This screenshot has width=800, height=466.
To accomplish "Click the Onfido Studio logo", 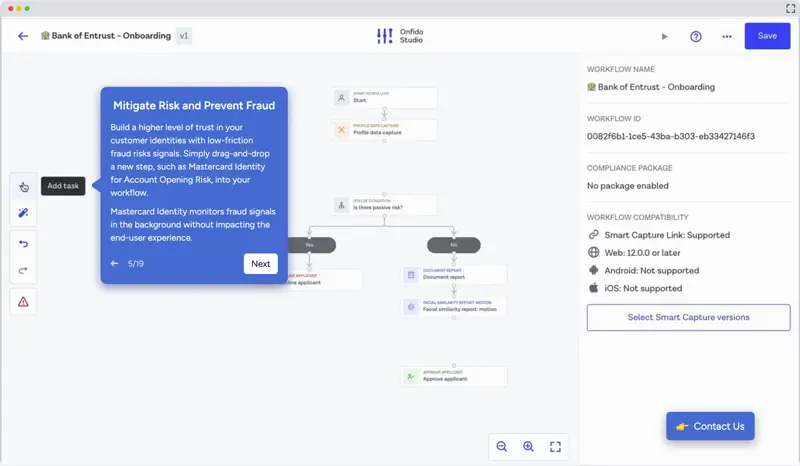I will click(399, 36).
